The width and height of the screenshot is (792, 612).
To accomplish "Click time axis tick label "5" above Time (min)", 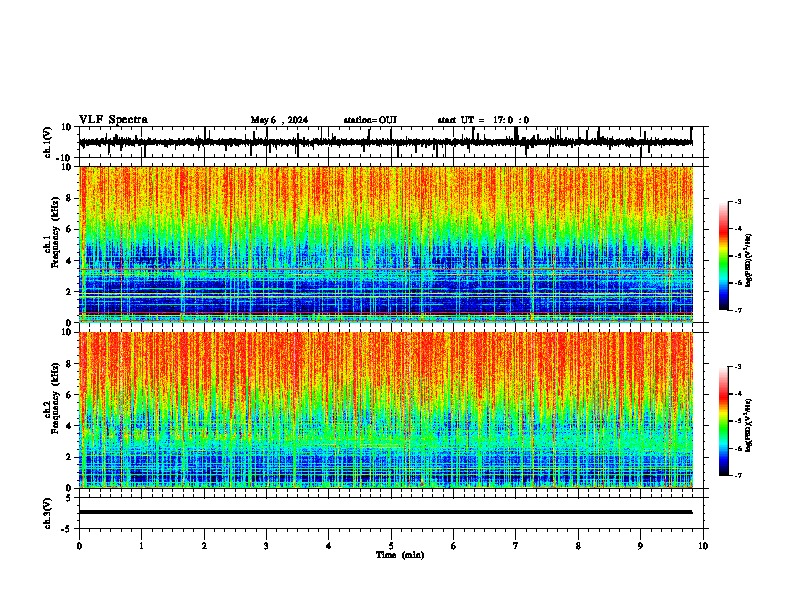I will click(391, 546).
